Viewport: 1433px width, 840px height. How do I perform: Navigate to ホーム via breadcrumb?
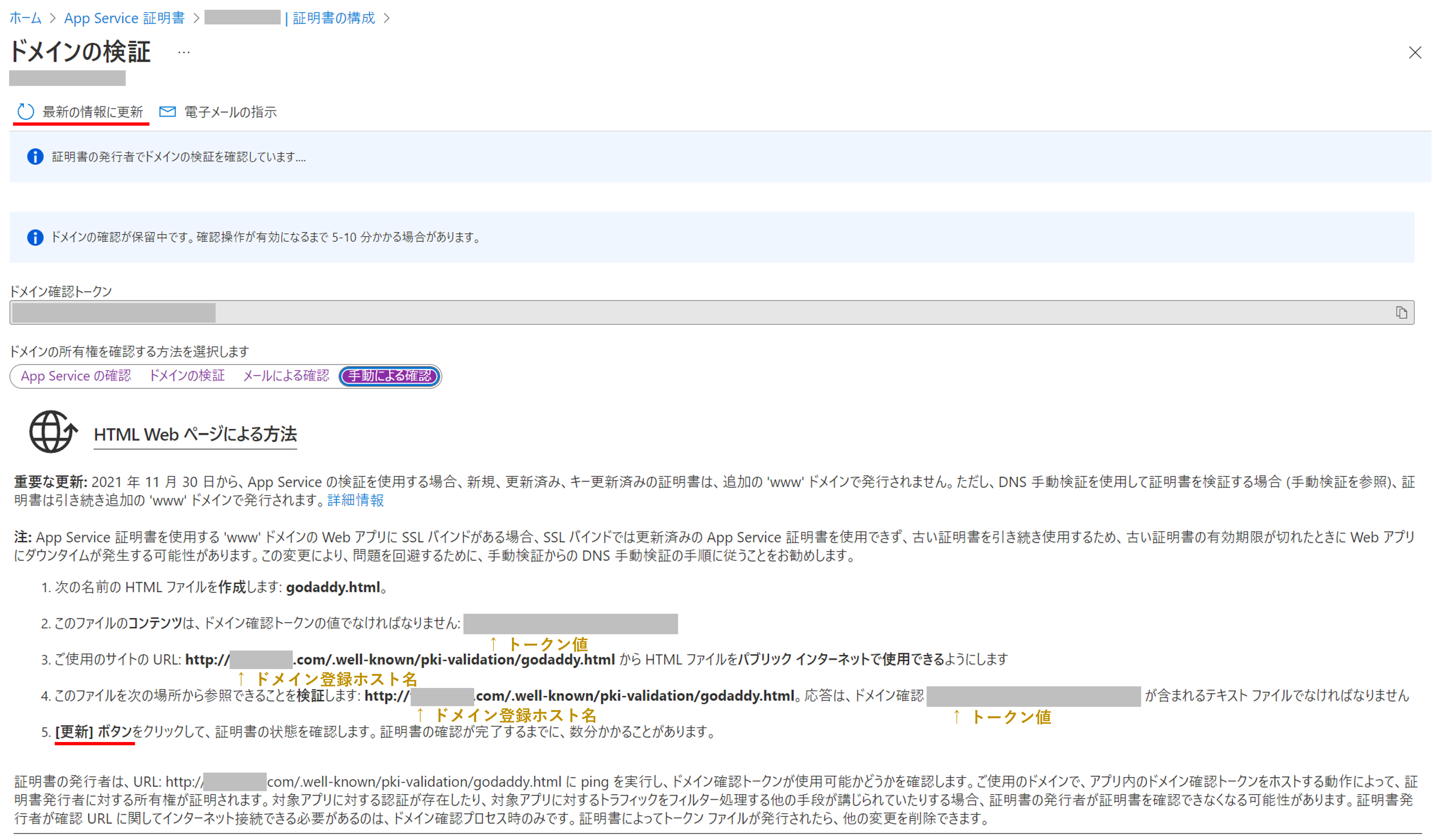[x=24, y=18]
